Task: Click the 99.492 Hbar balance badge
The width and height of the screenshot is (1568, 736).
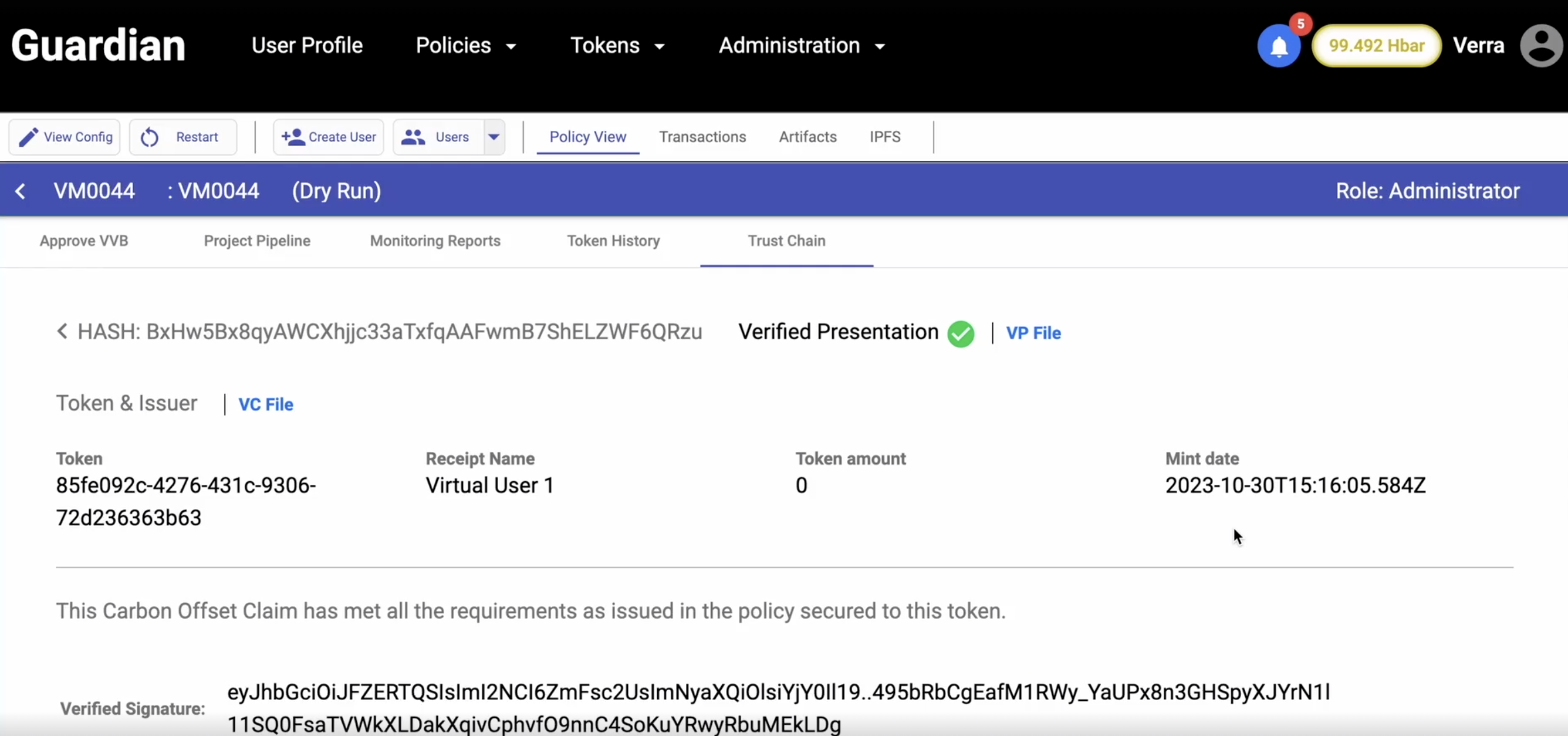Action: (1376, 46)
